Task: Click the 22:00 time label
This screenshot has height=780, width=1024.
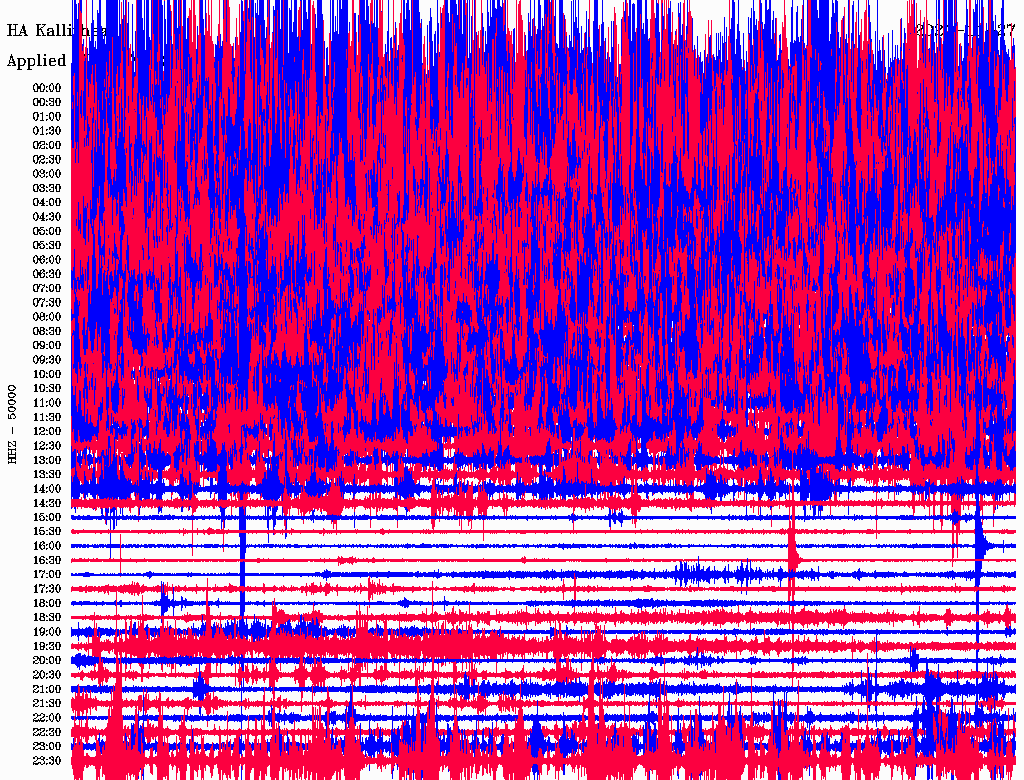Action: pyautogui.click(x=47, y=718)
